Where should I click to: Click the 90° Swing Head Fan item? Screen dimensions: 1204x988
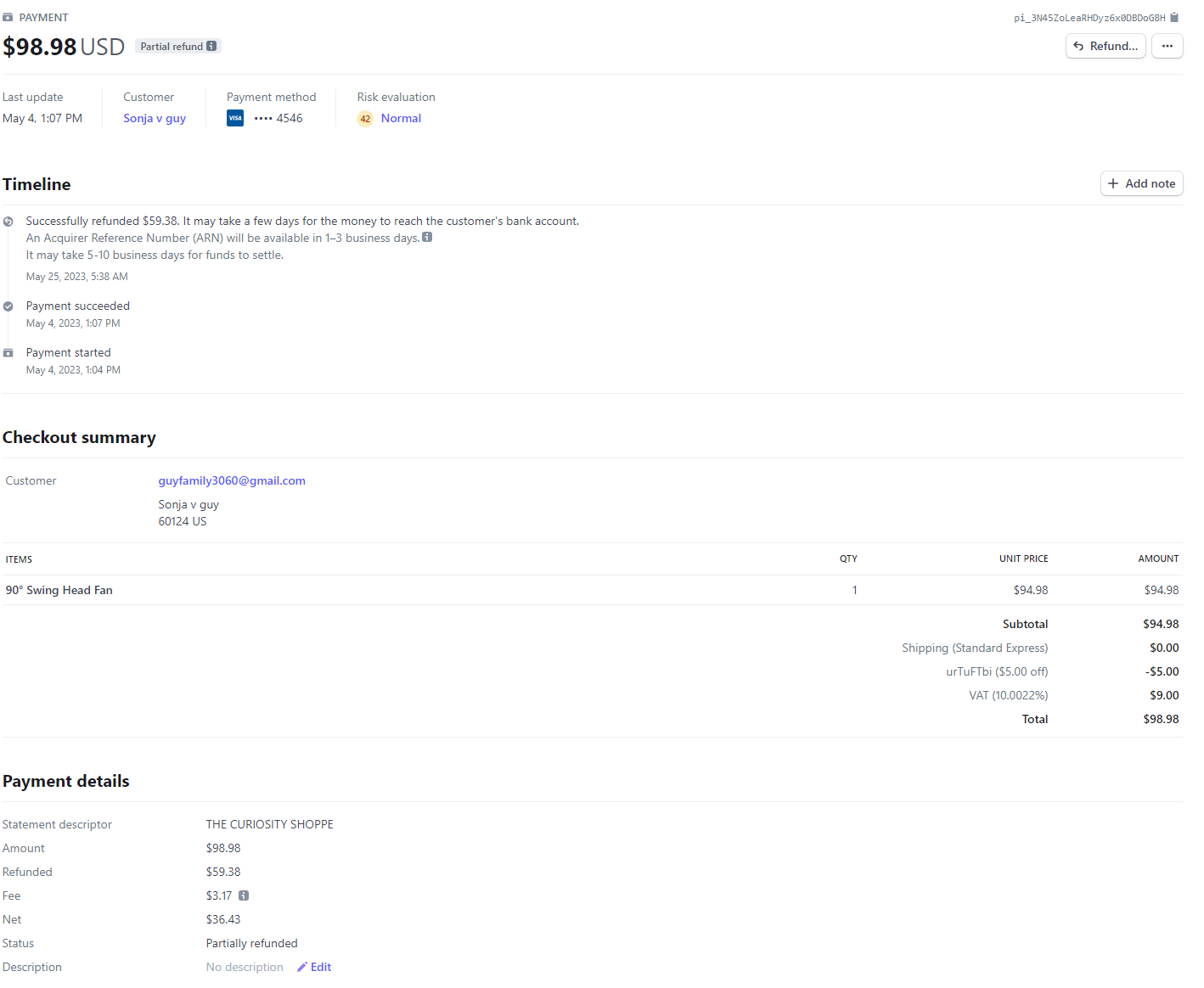(59, 591)
